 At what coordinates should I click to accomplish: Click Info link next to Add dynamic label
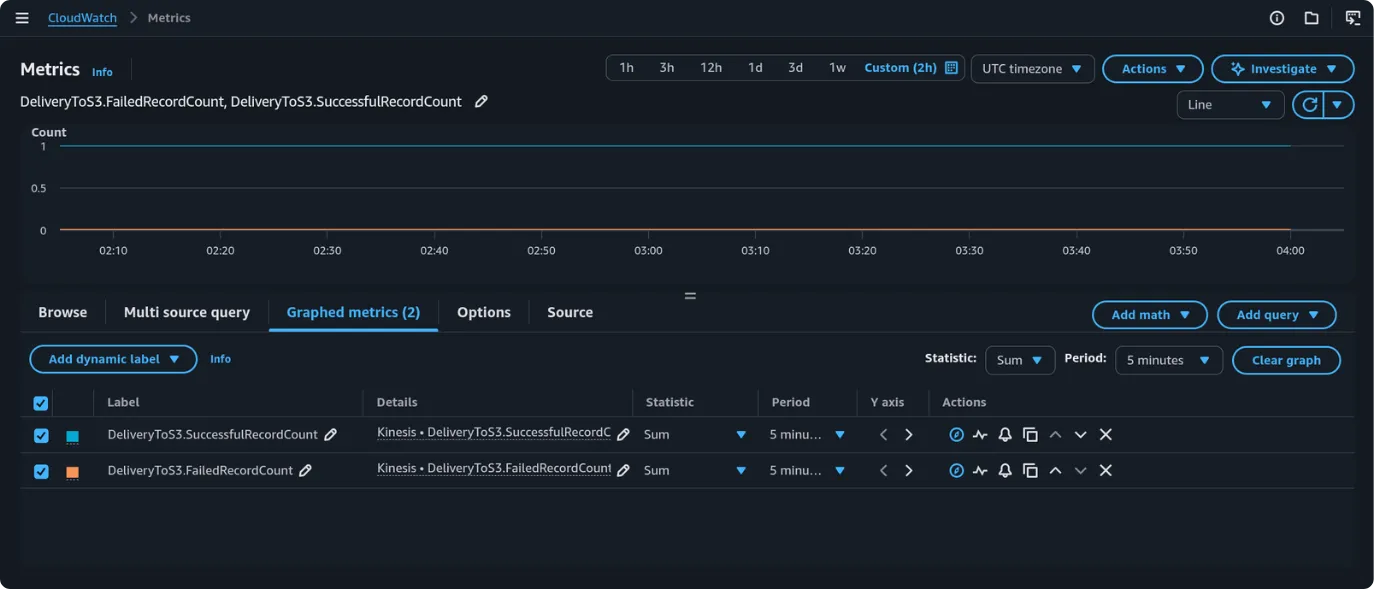(220, 359)
